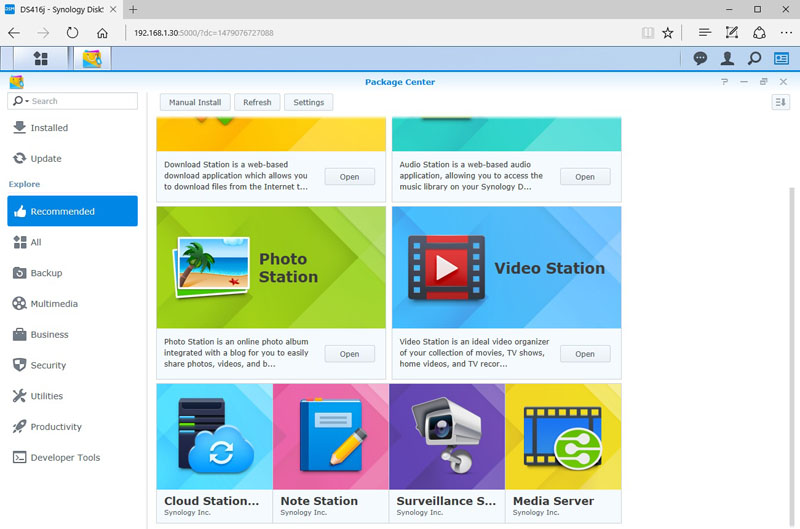
Task: Open the widgets panel icon
Action: click(x=781, y=59)
